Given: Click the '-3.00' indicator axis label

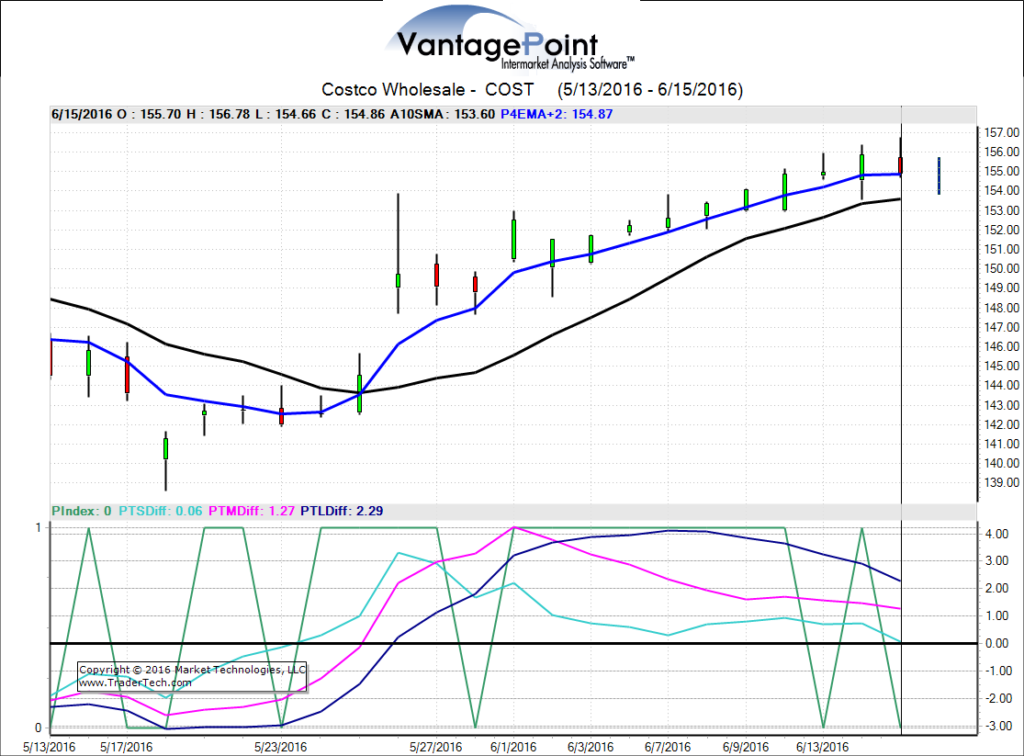Looking at the screenshot, I should 997,726.
